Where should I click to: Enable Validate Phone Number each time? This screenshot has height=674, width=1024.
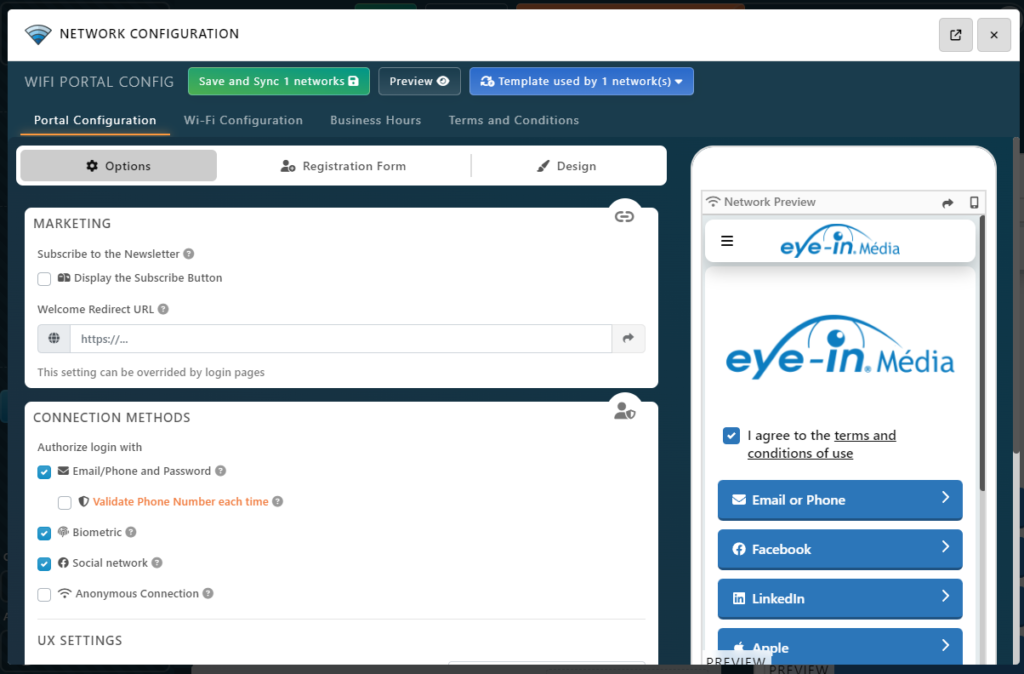[x=65, y=502]
